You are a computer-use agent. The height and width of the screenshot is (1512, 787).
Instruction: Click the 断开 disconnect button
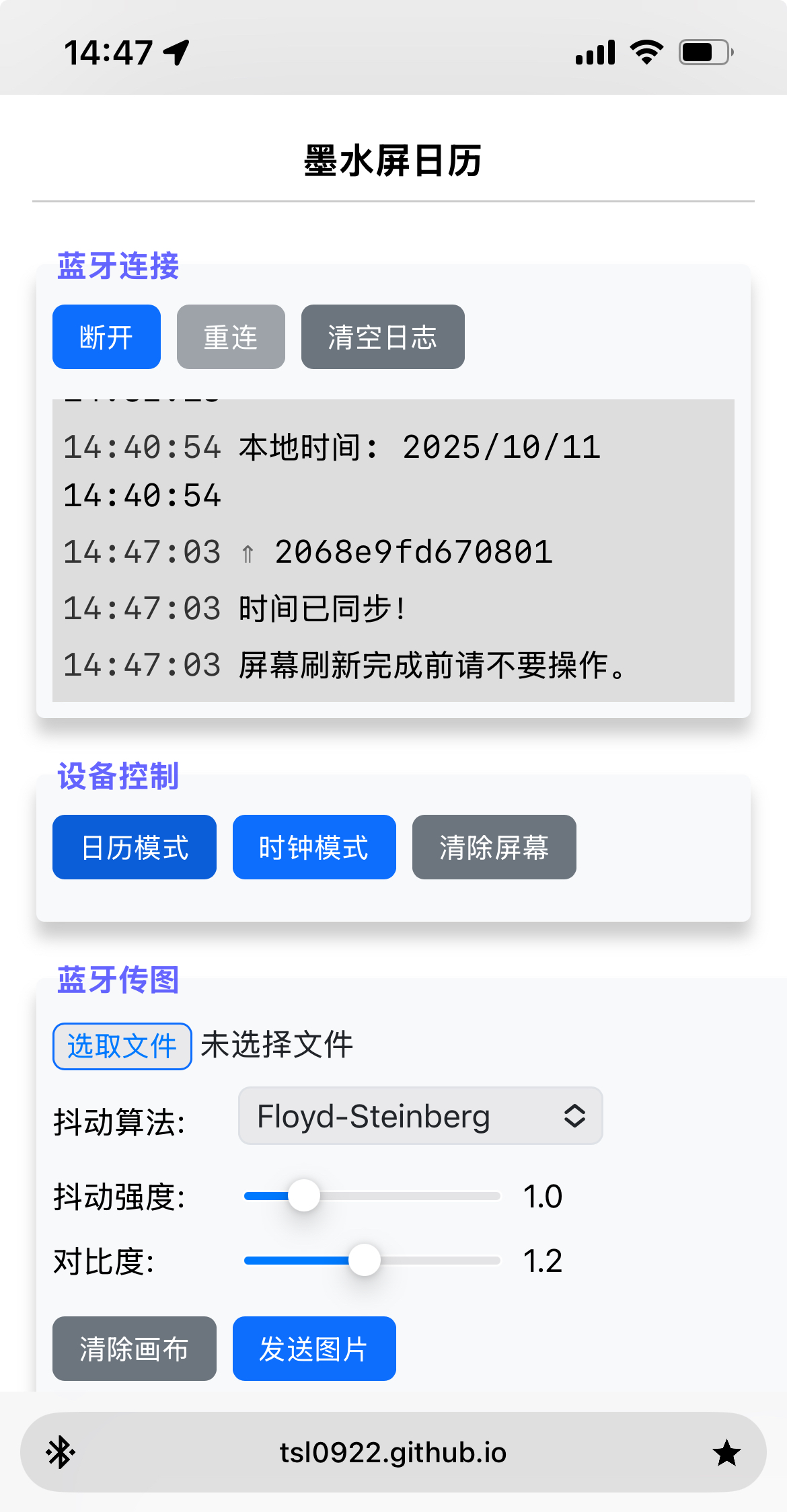106,337
